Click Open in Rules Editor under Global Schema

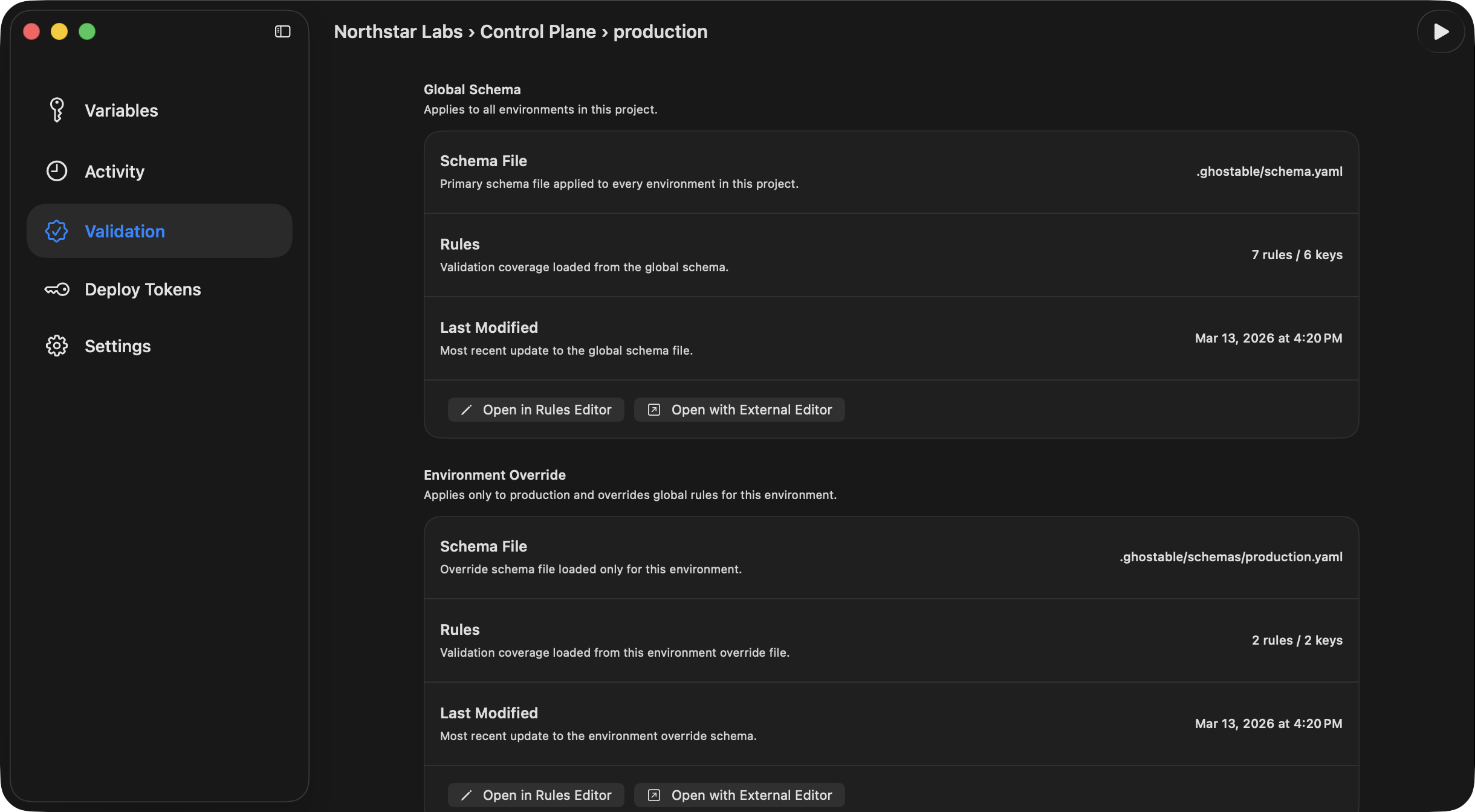536,409
